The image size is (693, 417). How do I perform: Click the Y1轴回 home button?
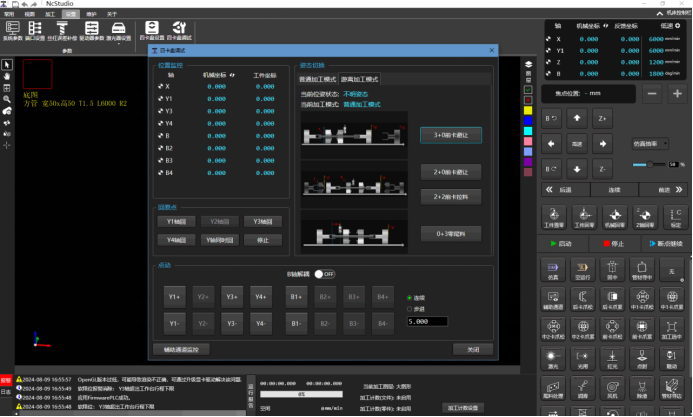tap(176, 222)
